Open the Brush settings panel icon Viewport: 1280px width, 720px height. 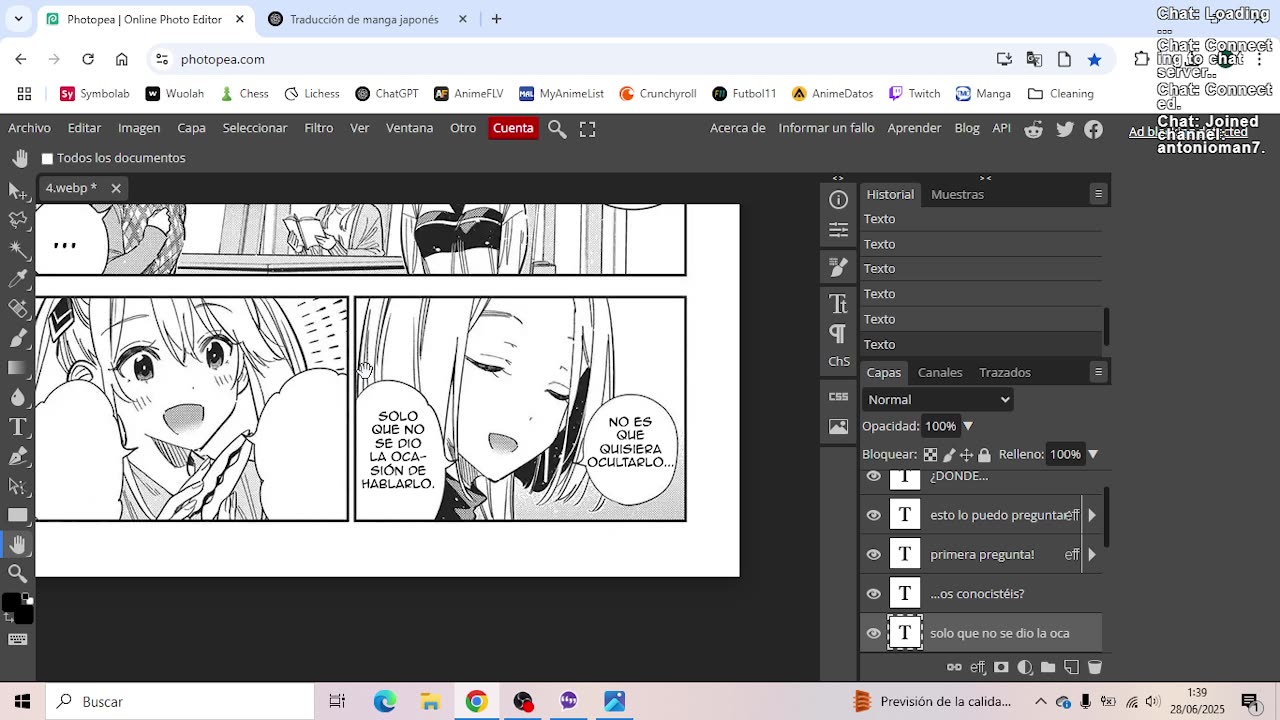[x=839, y=267]
